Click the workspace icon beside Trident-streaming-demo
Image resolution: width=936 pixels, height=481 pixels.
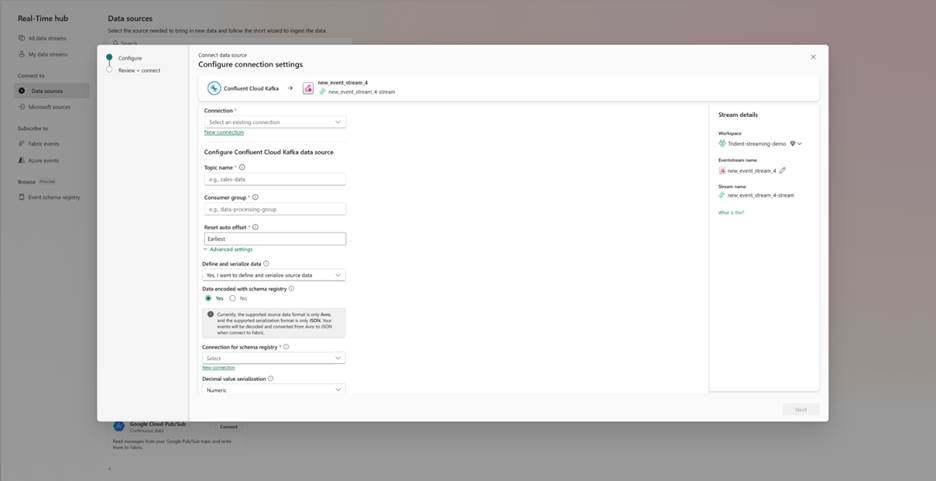(722, 143)
